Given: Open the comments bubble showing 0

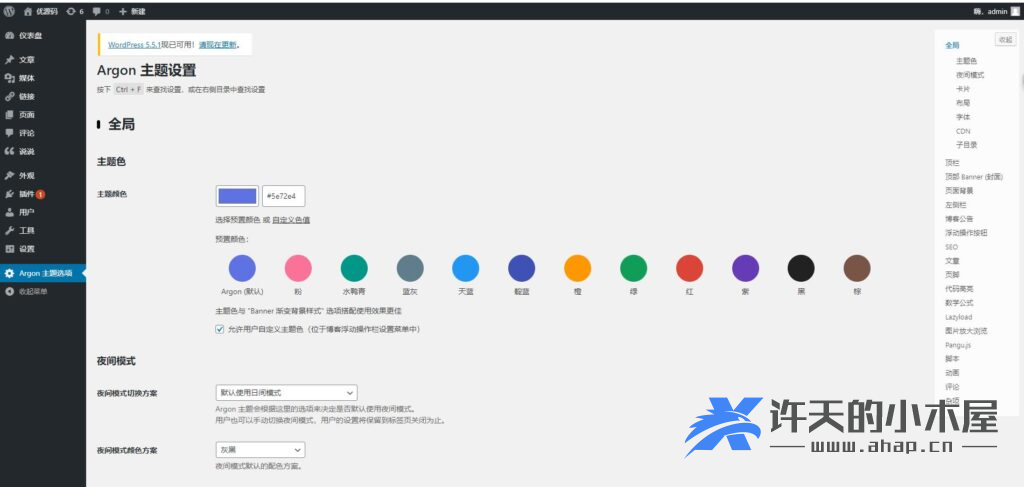Looking at the screenshot, I should pyautogui.click(x=101, y=11).
